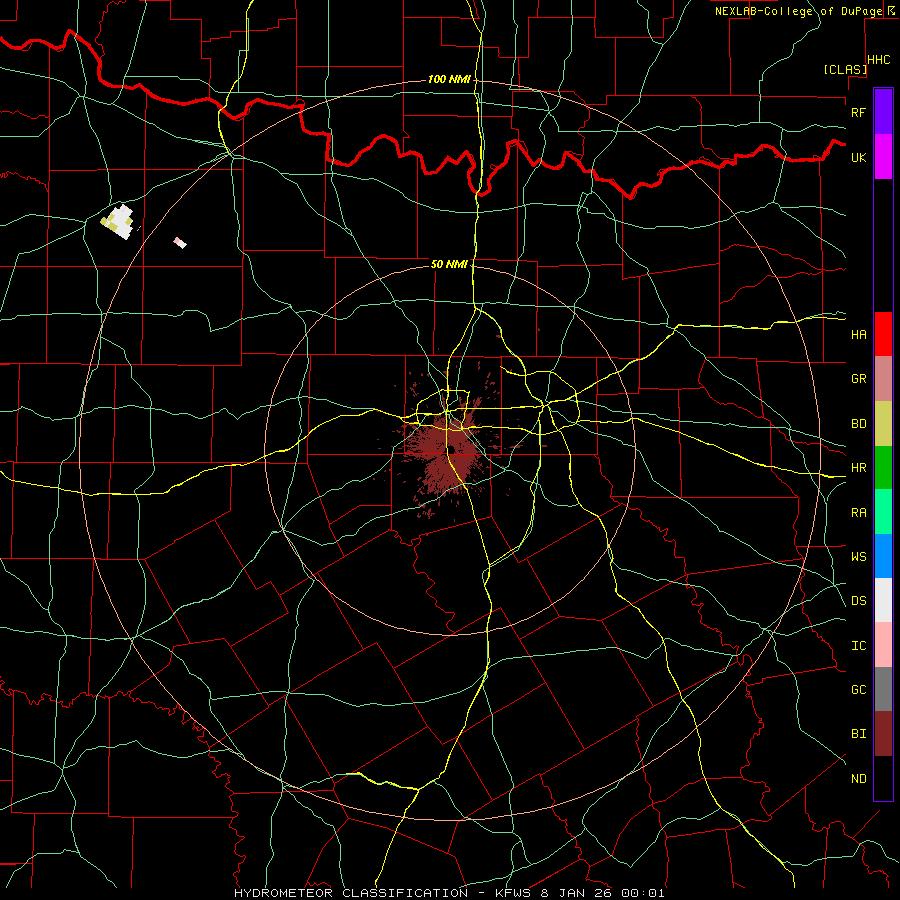Click the BD legend label
Image resolution: width=900 pixels, height=900 pixels.
point(858,424)
